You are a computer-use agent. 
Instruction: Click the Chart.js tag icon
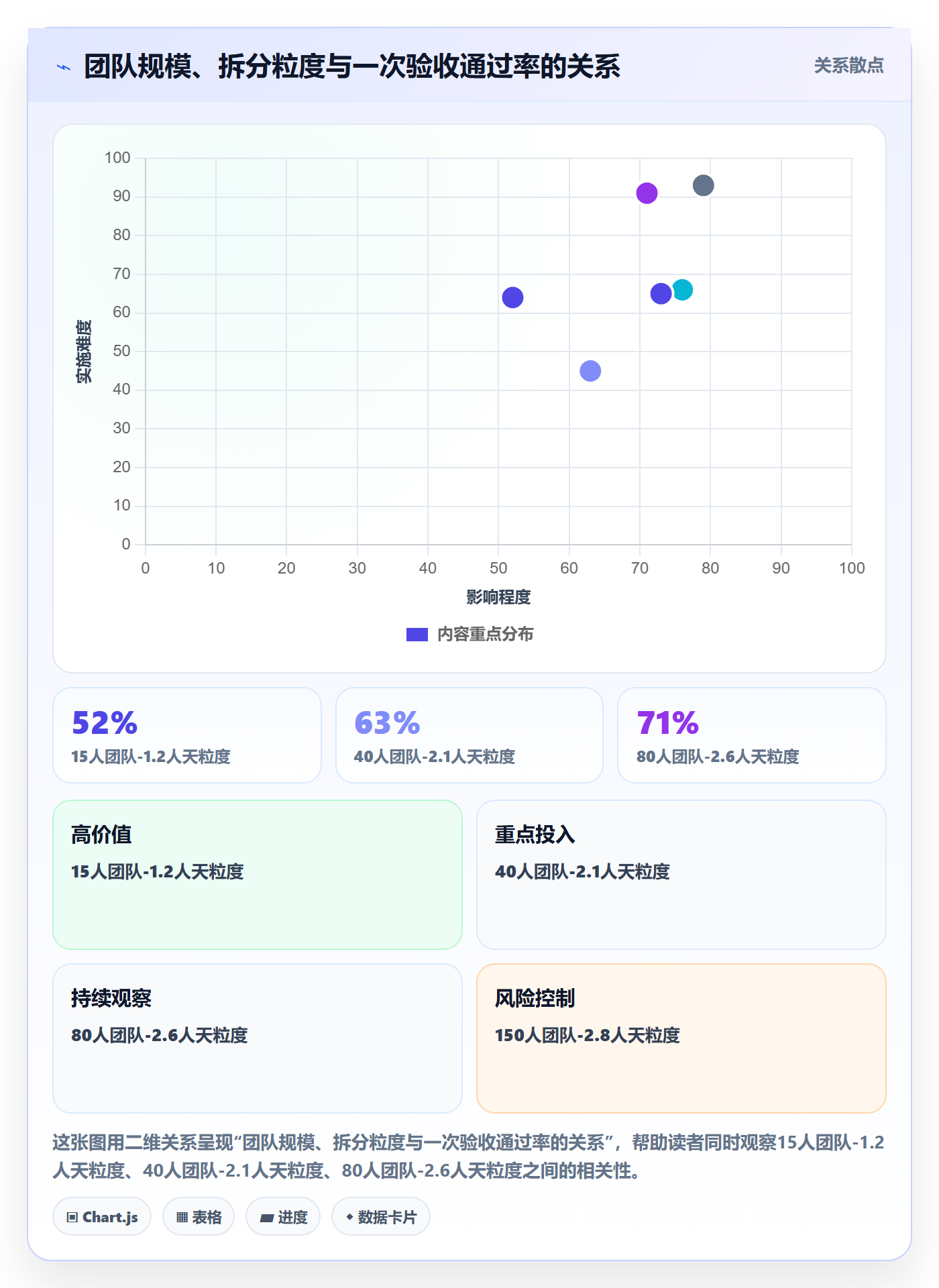[x=72, y=1217]
